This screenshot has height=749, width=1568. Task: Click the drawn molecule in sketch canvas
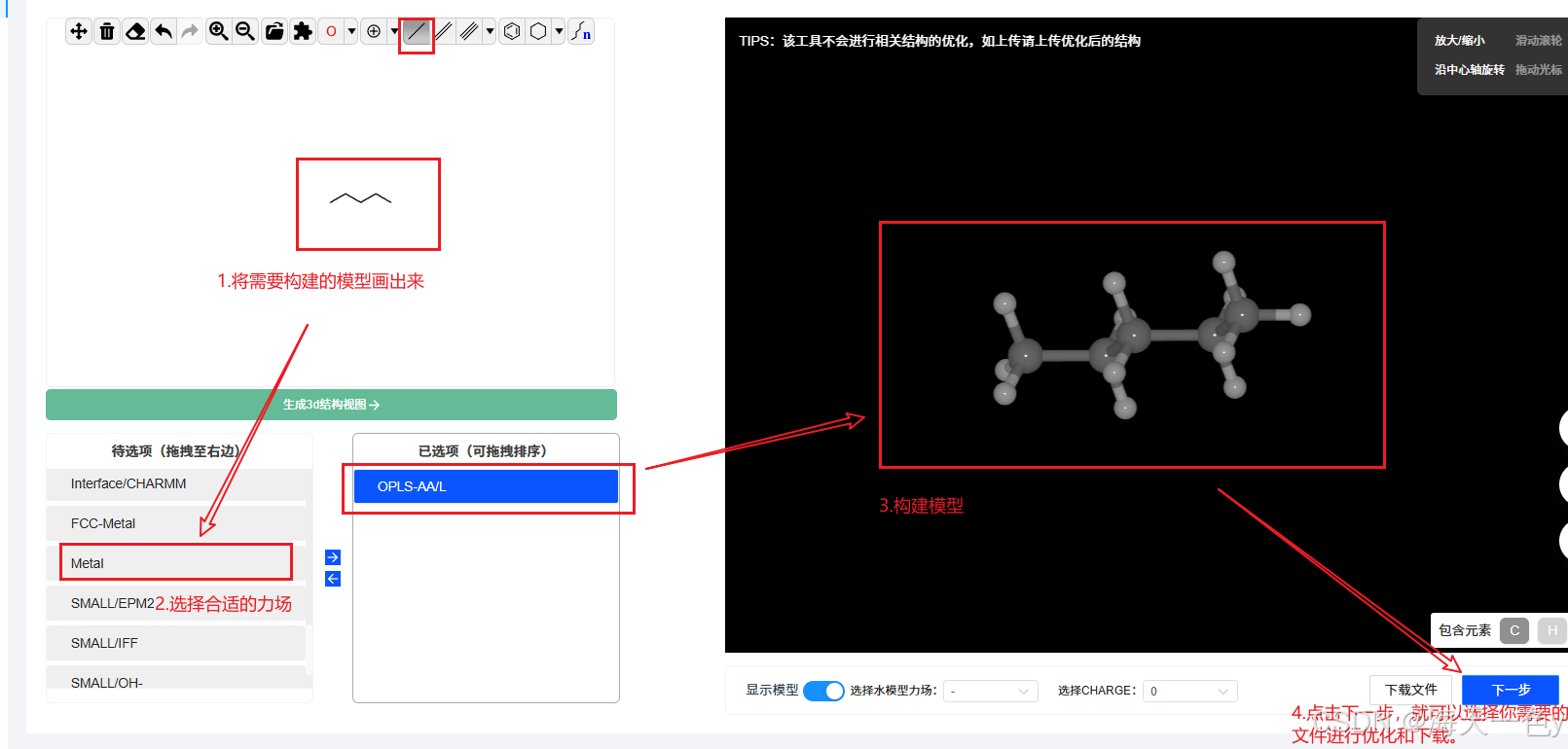(x=361, y=198)
